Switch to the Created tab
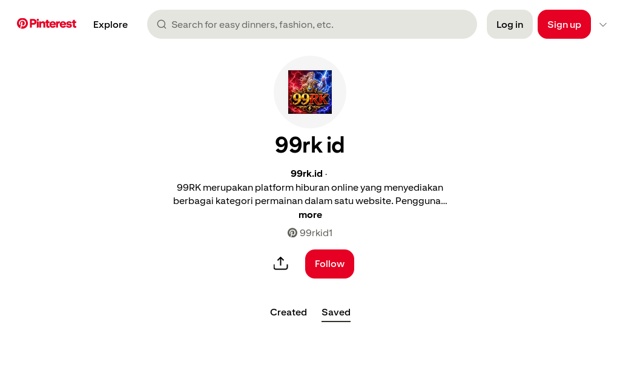Image resolution: width=620 pixels, height=370 pixels. click(x=288, y=312)
